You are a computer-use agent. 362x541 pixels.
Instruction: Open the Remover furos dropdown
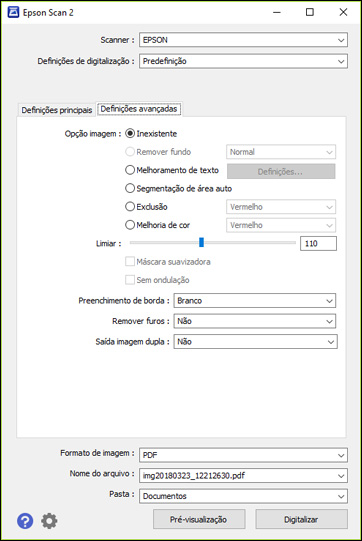255,321
